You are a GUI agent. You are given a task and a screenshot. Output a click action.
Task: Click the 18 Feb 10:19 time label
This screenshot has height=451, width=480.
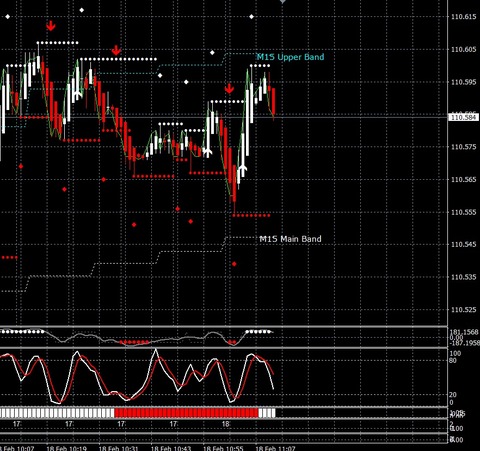coord(66,448)
